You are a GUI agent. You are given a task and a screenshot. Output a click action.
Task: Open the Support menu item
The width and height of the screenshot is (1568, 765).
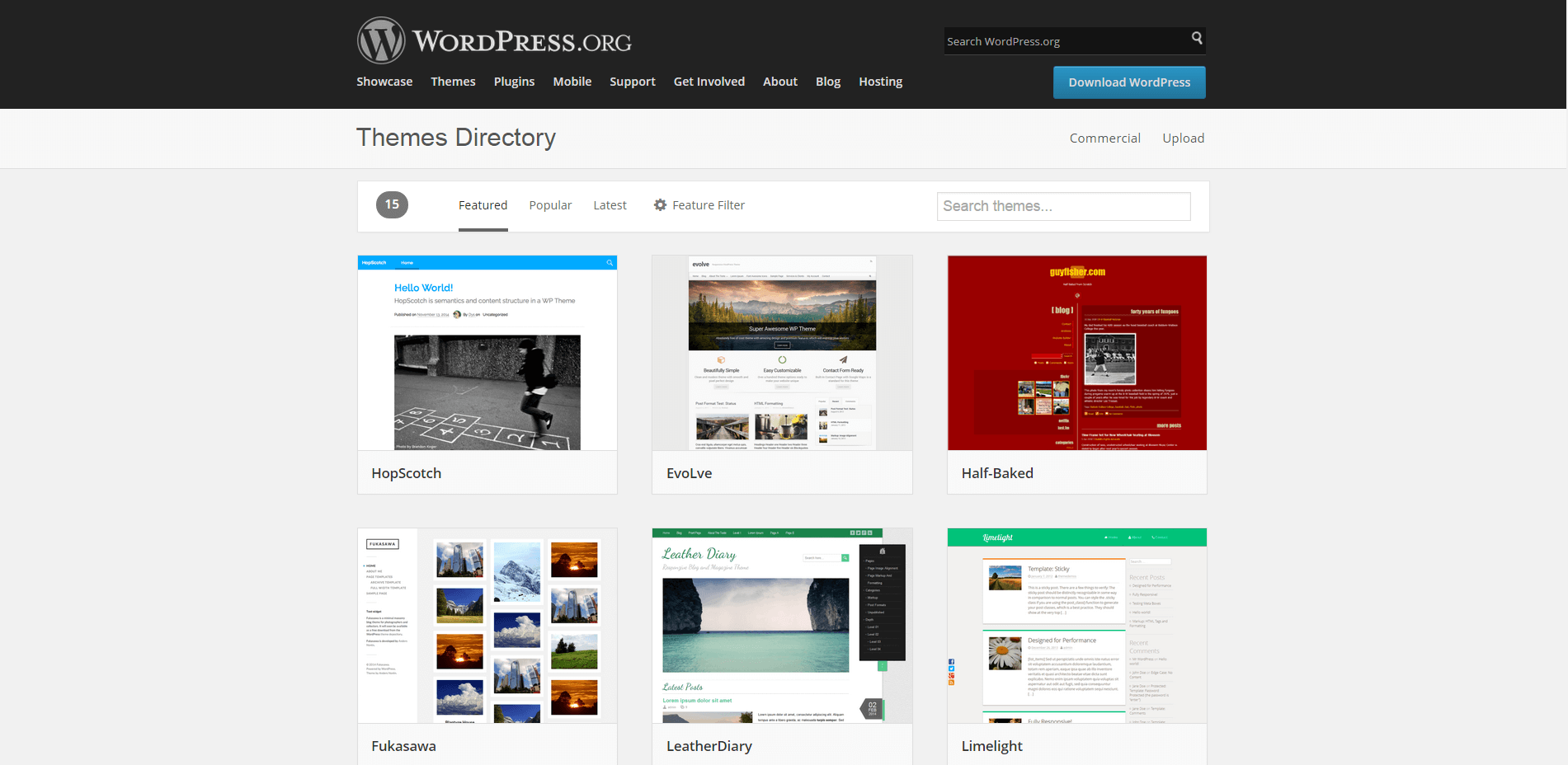point(633,82)
